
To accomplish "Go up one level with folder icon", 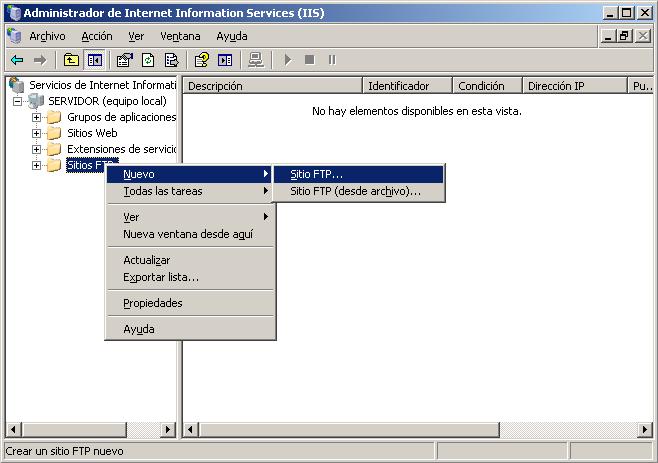I will pyautogui.click(x=71, y=60).
